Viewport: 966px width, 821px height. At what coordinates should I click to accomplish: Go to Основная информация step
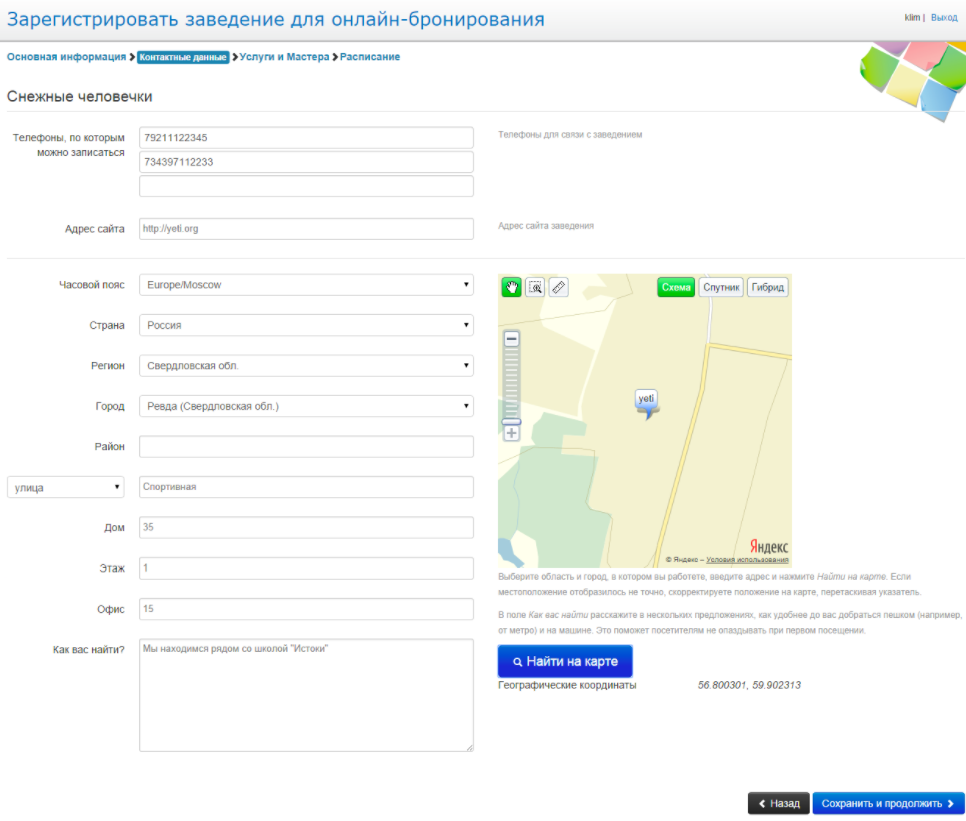pos(67,57)
